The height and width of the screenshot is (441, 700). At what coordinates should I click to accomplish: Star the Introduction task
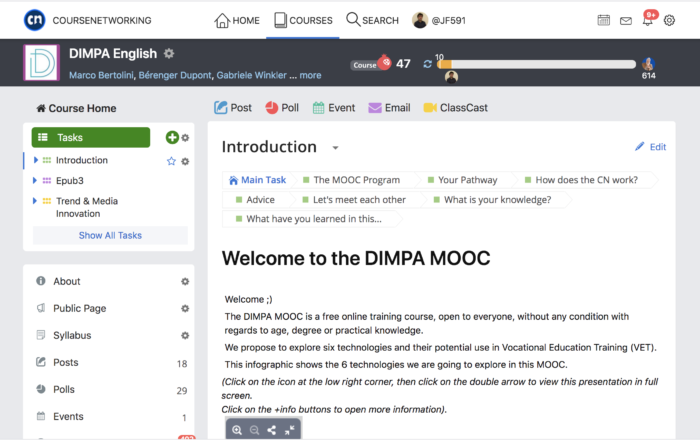(x=171, y=161)
